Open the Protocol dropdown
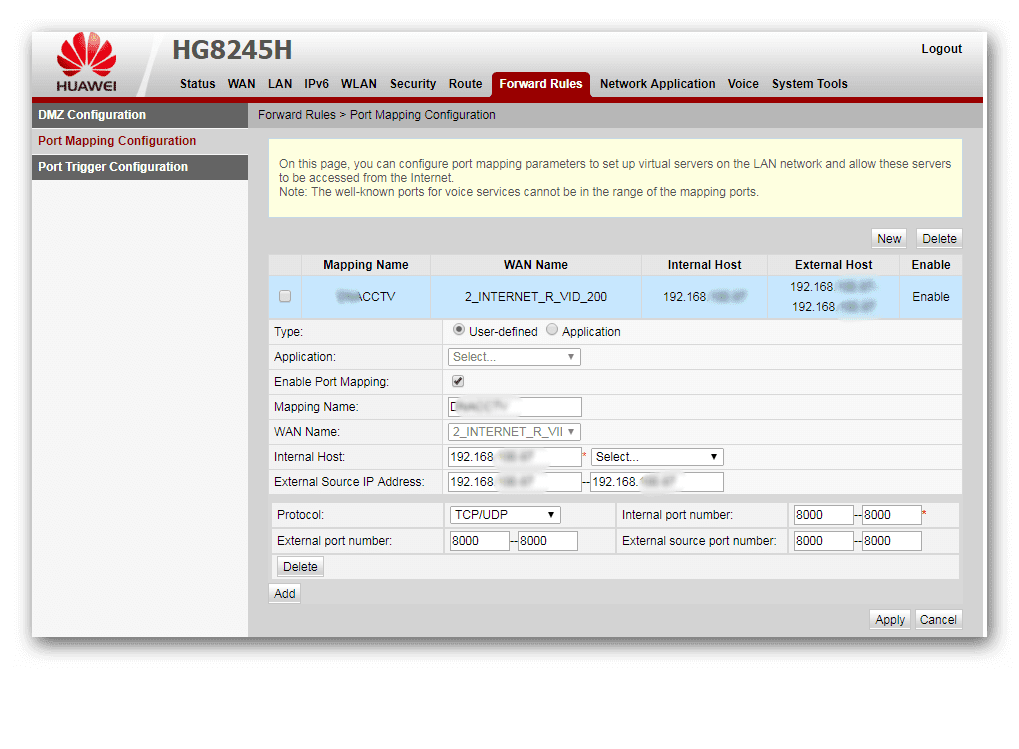The width and height of the screenshot is (1019, 749). pyautogui.click(x=504, y=514)
